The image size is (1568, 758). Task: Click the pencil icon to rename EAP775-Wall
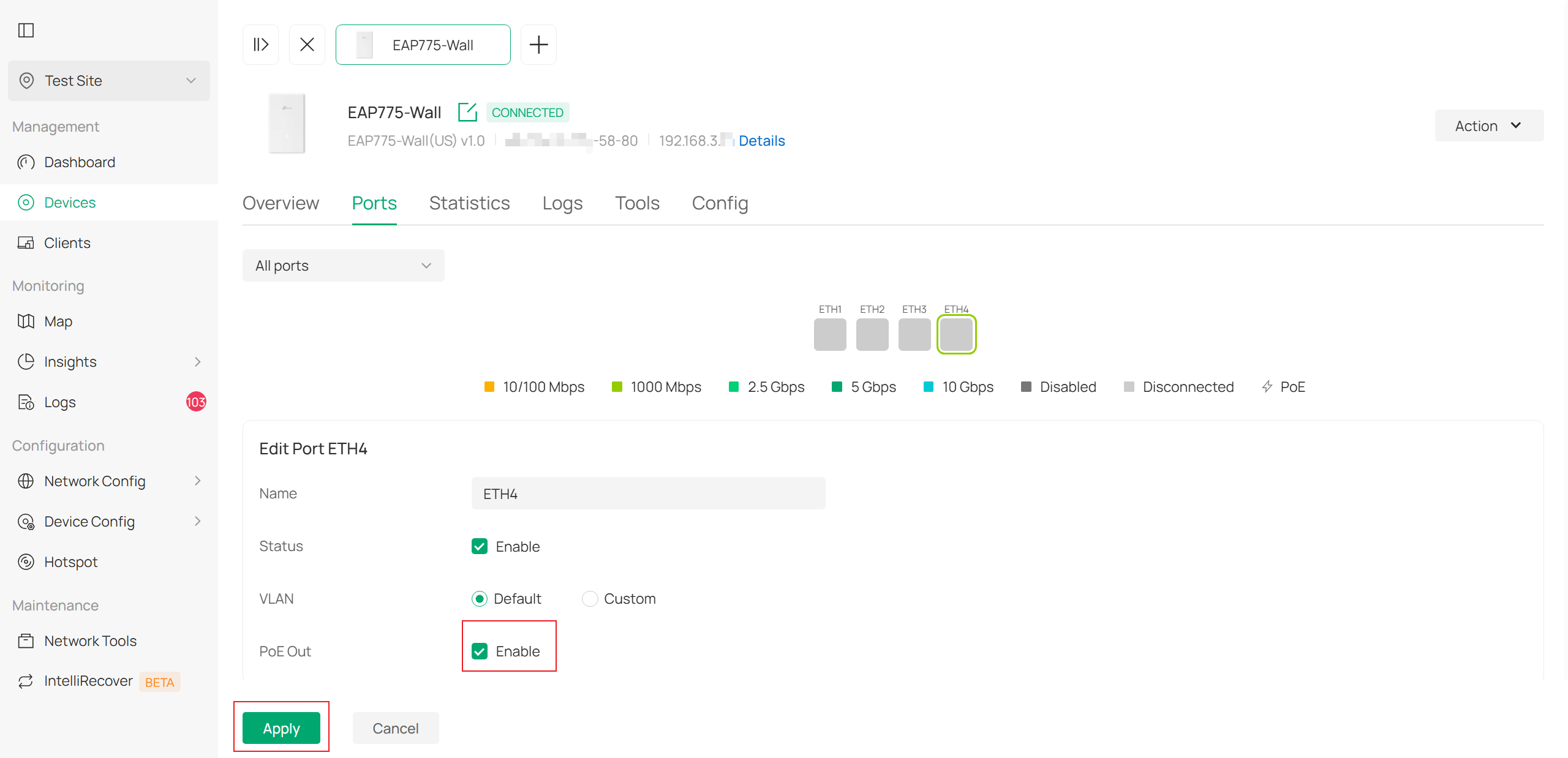point(467,112)
